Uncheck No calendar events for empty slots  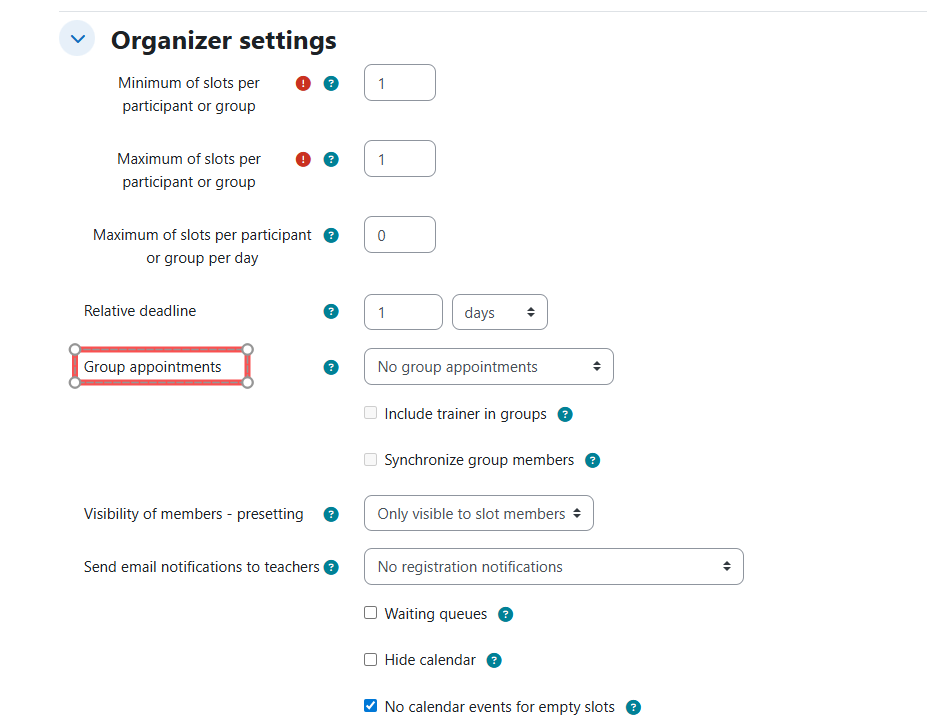[x=371, y=706]
